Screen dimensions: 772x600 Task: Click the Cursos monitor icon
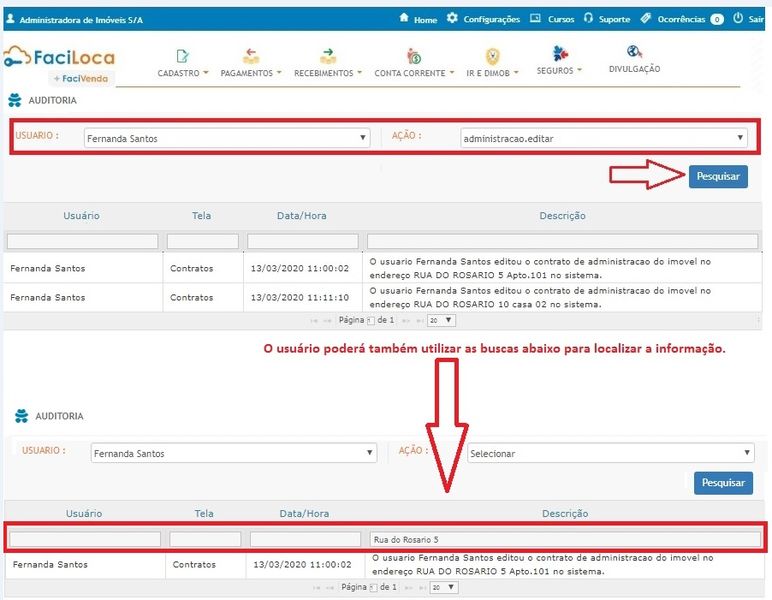point(535,18)
